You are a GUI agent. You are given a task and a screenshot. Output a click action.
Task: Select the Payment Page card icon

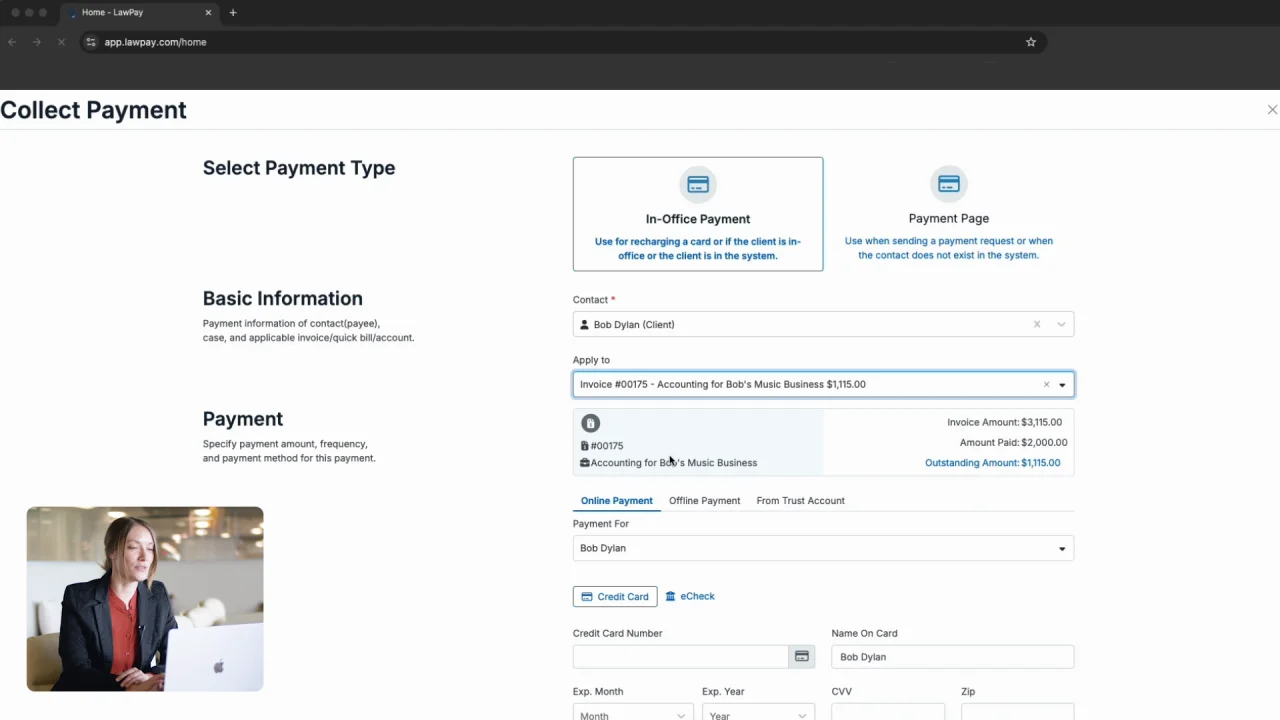[x=949, y=184]
